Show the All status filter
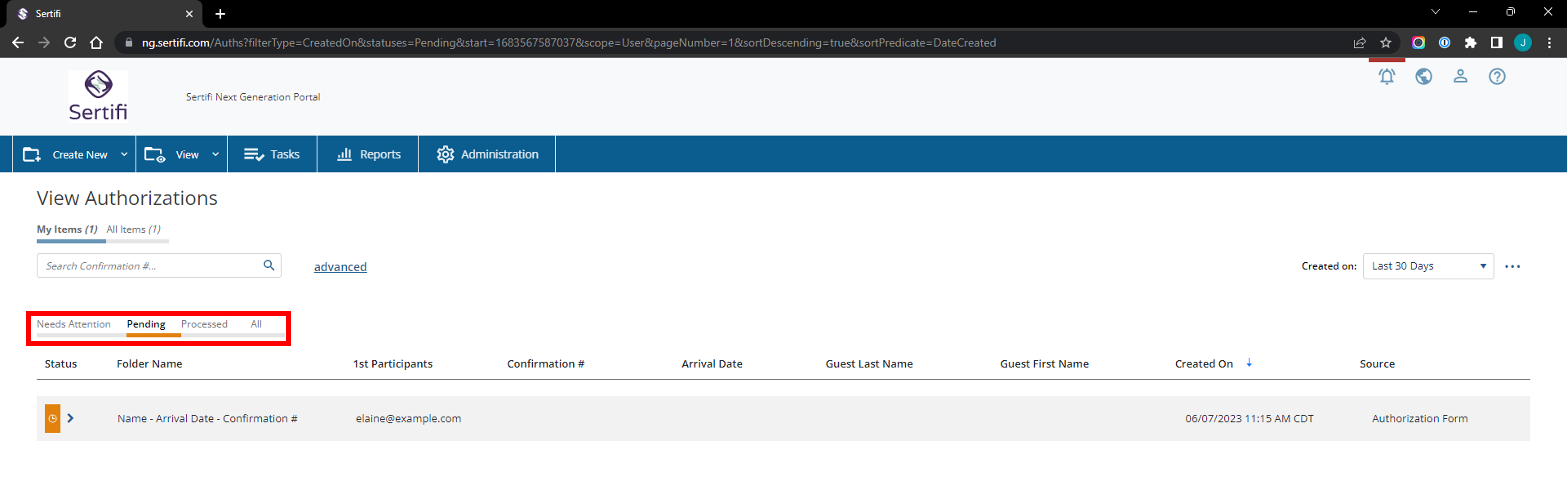The width and height of the screenshot is (1568, 480). pyautogui.click(x=256, y=324)
